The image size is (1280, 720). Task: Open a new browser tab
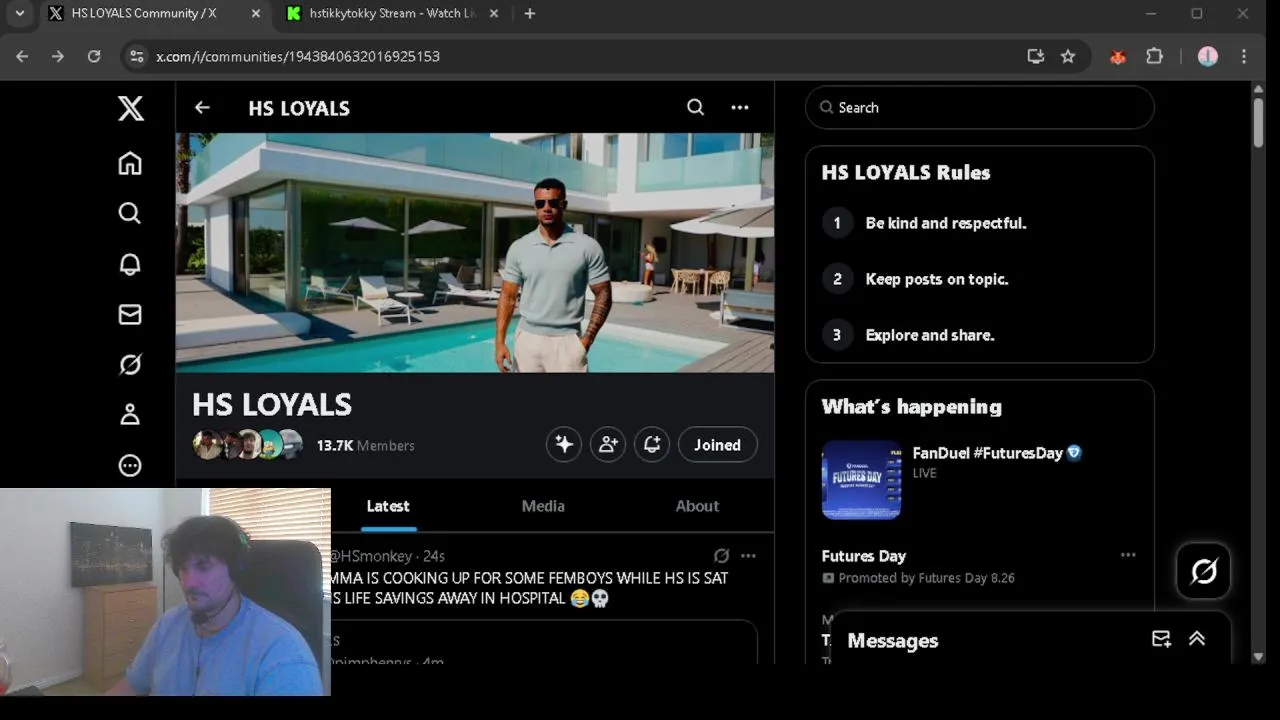point(530,14)
